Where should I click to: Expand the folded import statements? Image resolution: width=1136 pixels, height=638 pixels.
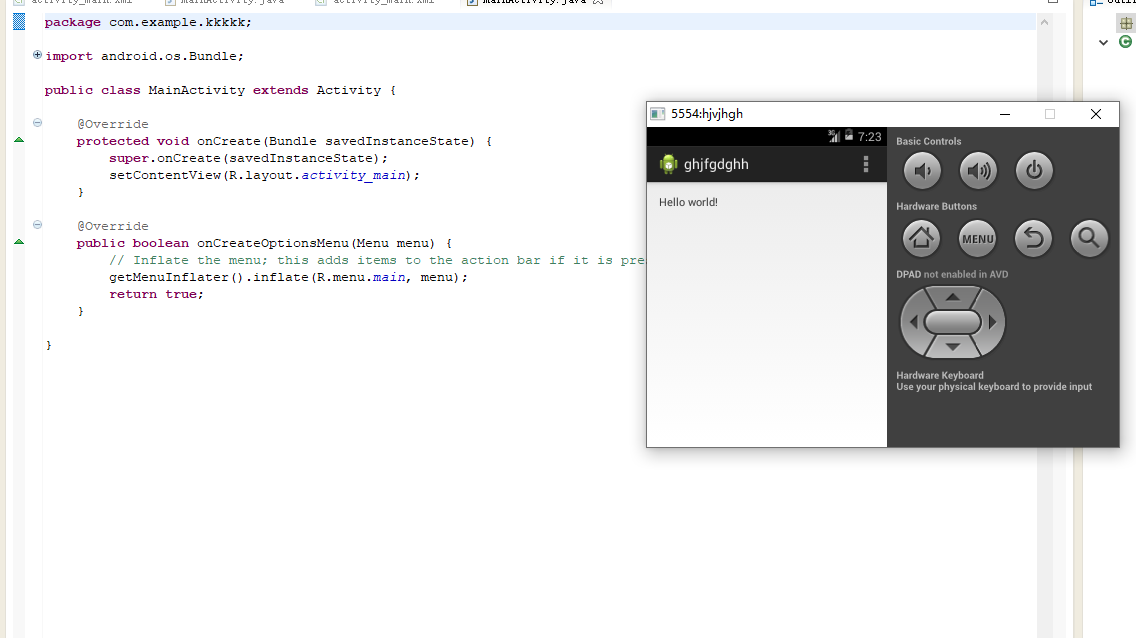pyautogui.click(x=37, y=55)
